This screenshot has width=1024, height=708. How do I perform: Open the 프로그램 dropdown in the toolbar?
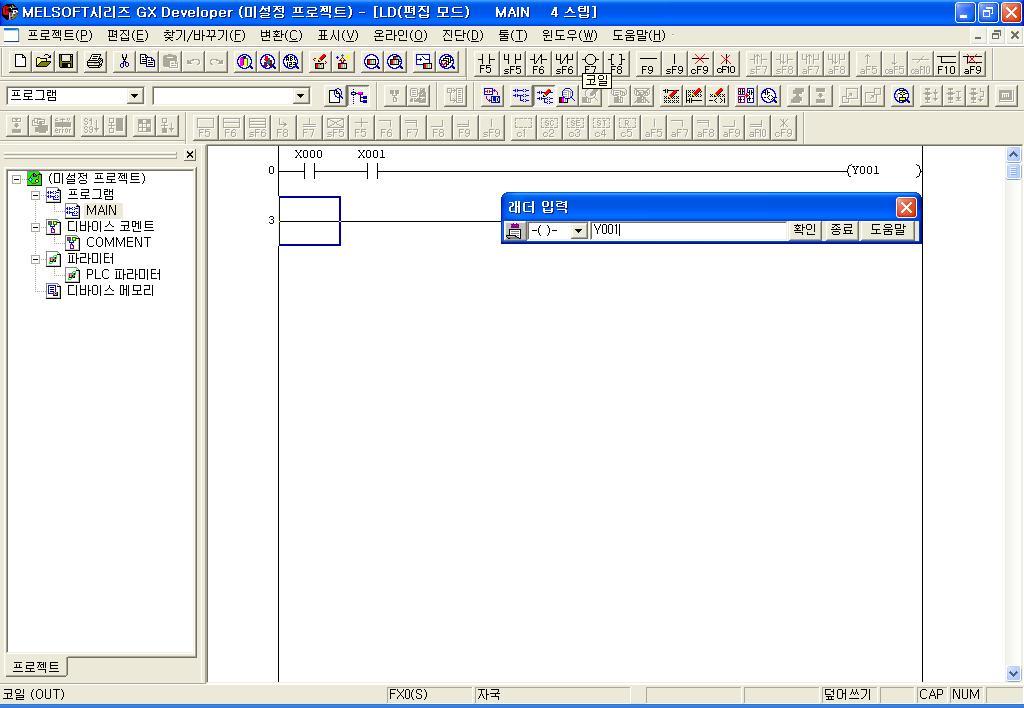point(135,96)
